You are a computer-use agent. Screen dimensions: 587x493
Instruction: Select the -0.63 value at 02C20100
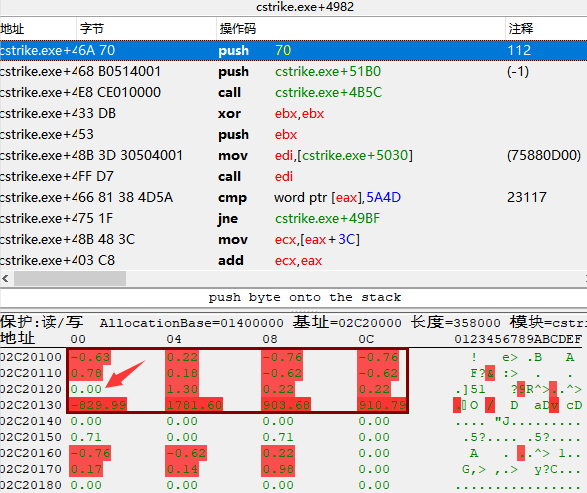90,357
